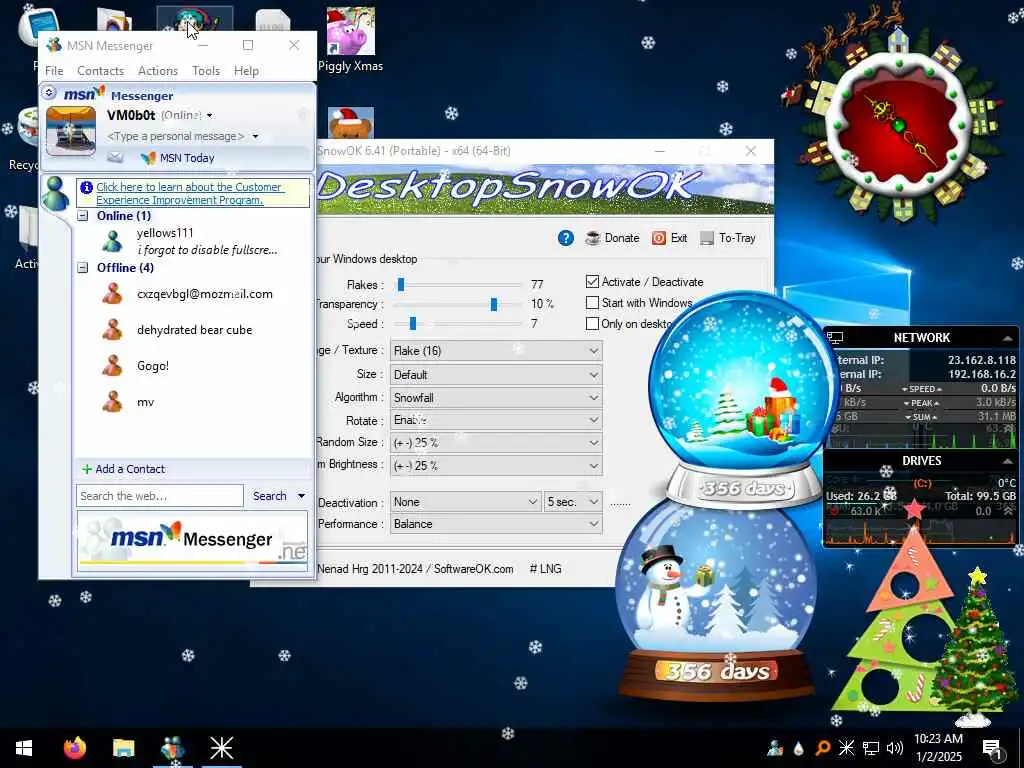Open the File menu in MSN Messenger
This screenshot has height=768, width=1024.
click(x=54, y=71)
